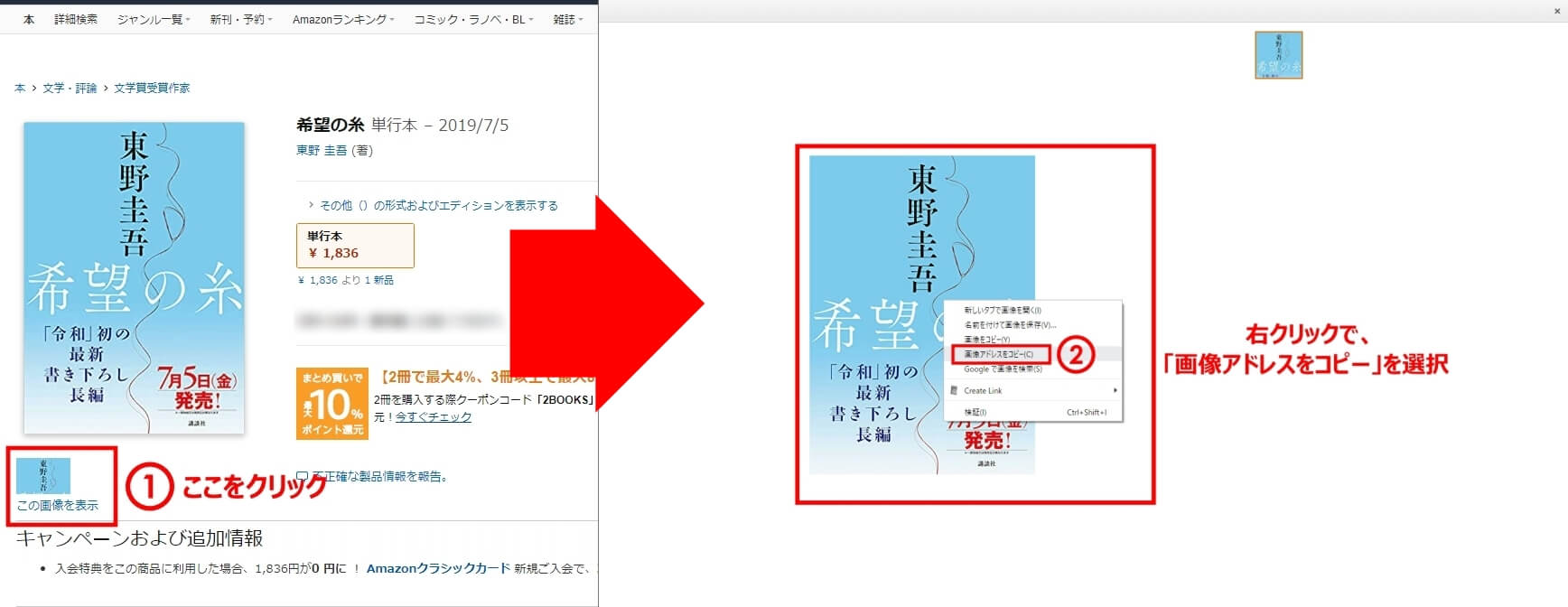Select the 単行本 ¥1,836 format button
1568x607 pixels.
(355, 245)
